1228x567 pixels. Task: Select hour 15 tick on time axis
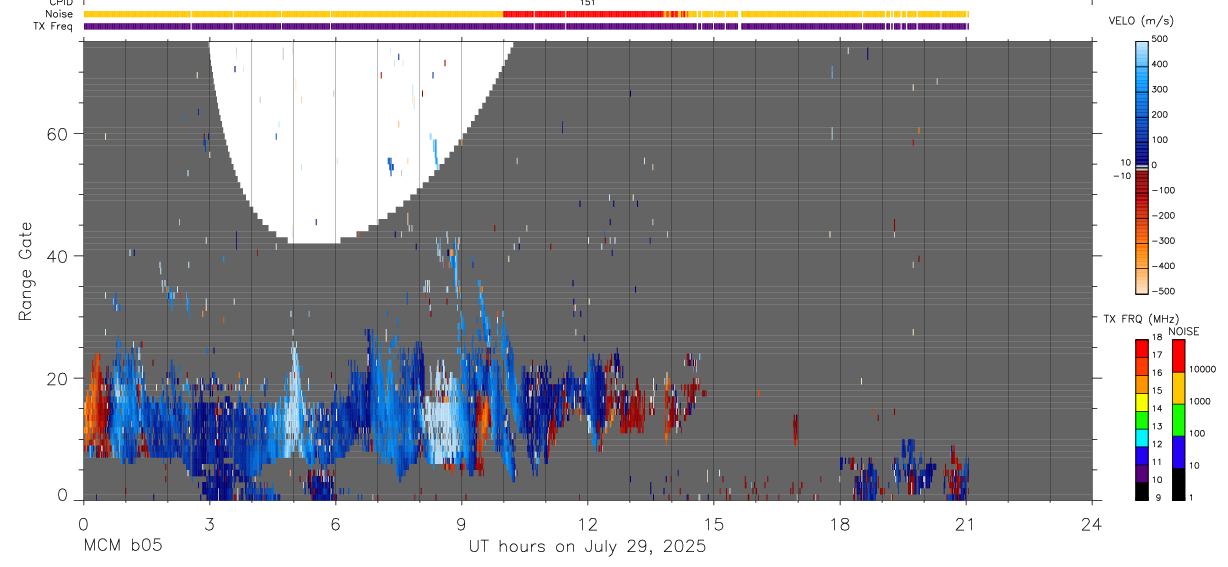[714, 522]
